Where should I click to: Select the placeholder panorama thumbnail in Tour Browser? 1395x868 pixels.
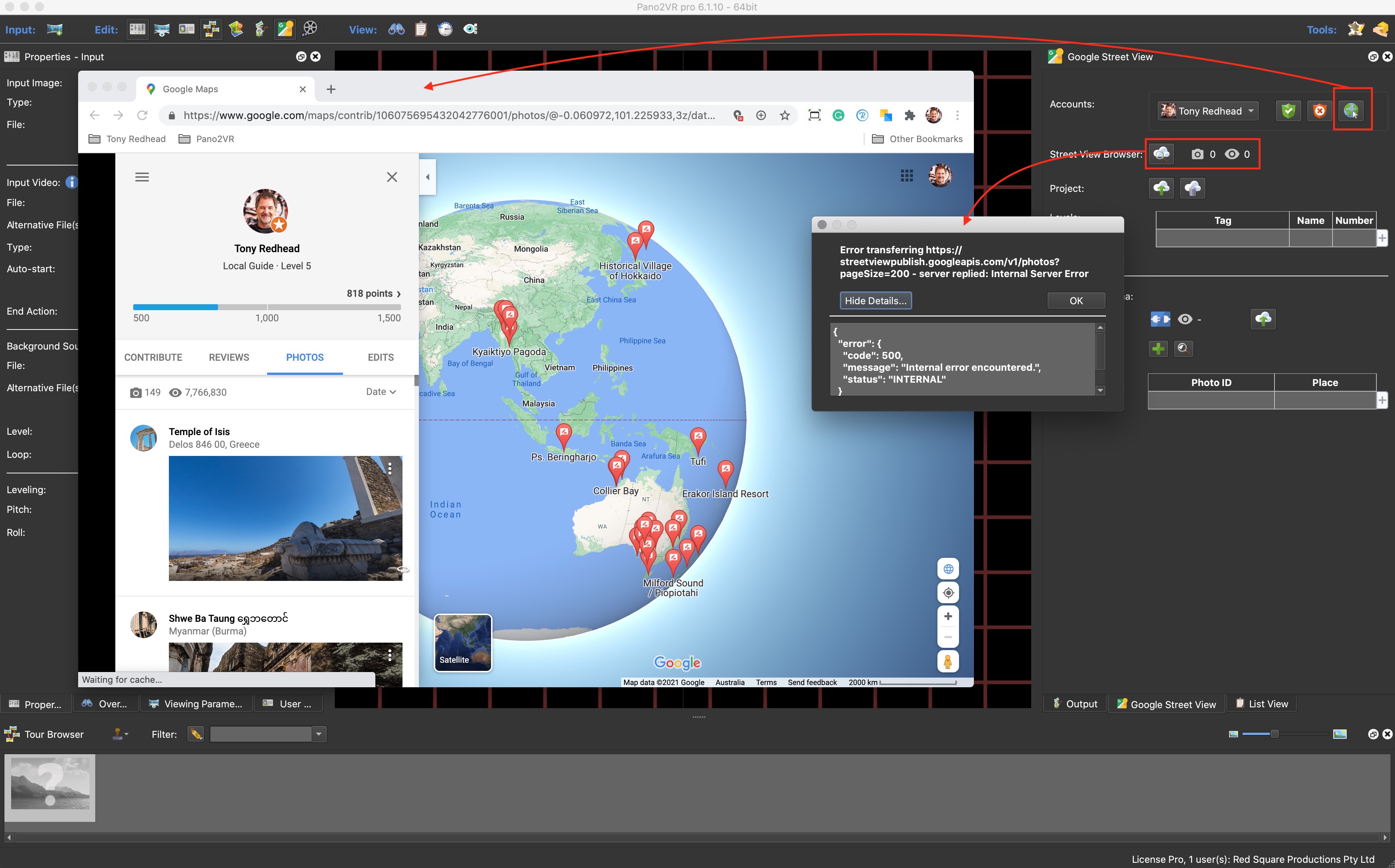coord(50,788)
